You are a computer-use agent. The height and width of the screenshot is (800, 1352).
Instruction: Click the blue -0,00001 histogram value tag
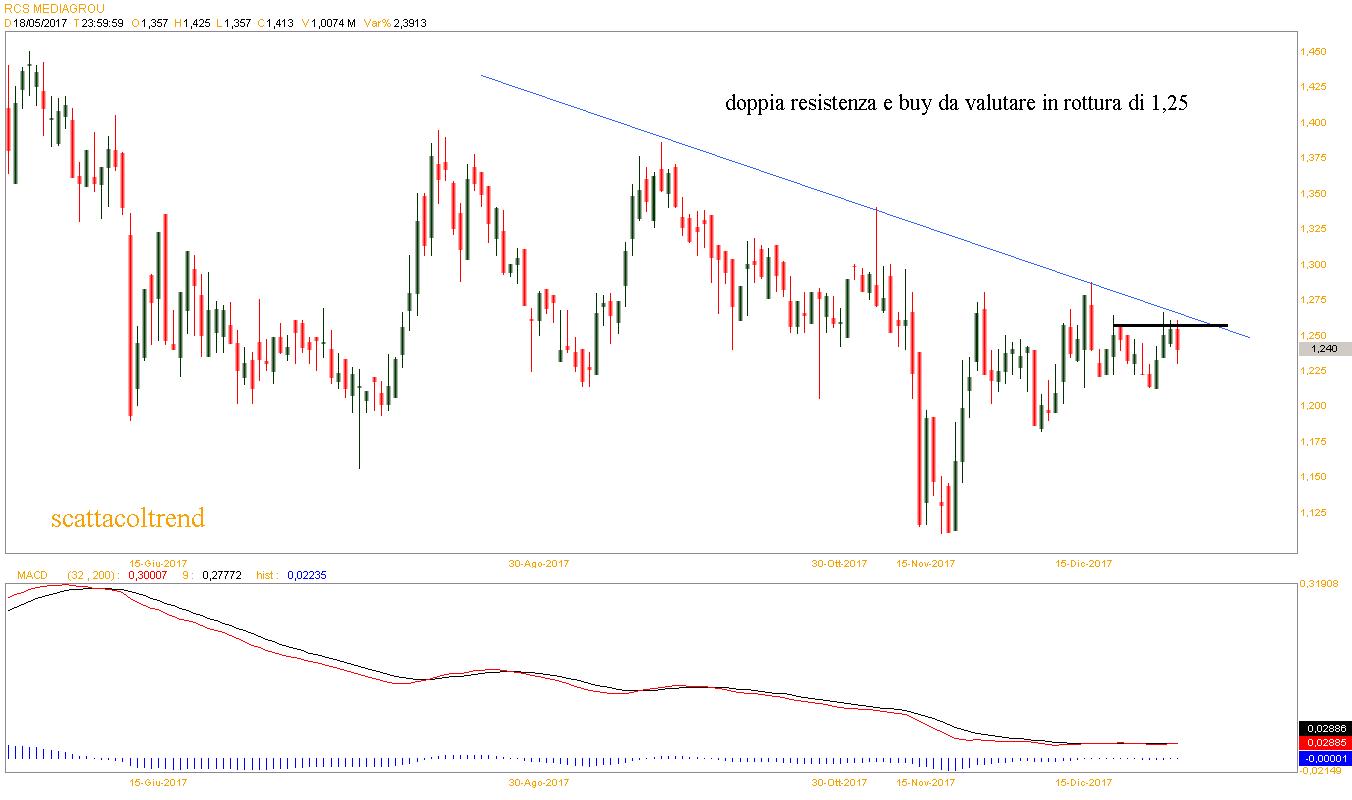click(x=1325, y=759)
